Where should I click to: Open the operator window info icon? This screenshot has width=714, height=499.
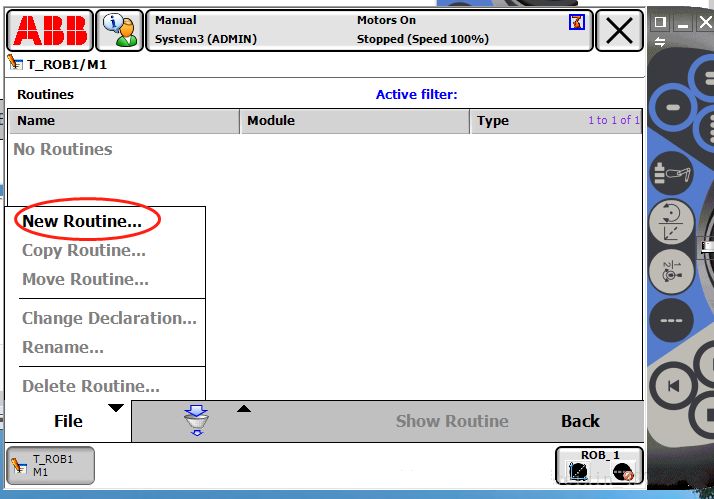[x=120, y=31]
